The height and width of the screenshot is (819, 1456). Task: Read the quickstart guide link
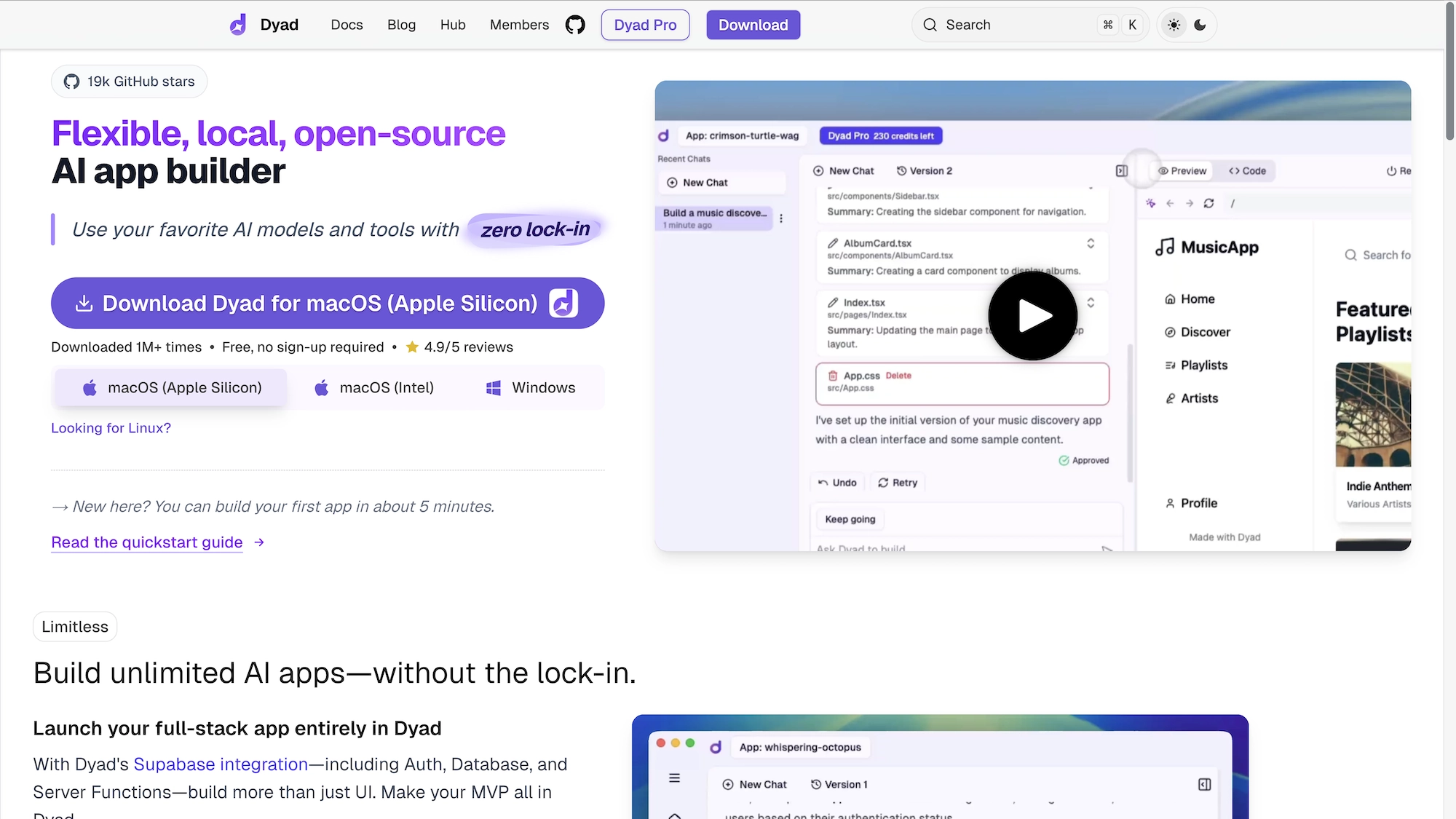pyautogui.click(x=147, y=542)
